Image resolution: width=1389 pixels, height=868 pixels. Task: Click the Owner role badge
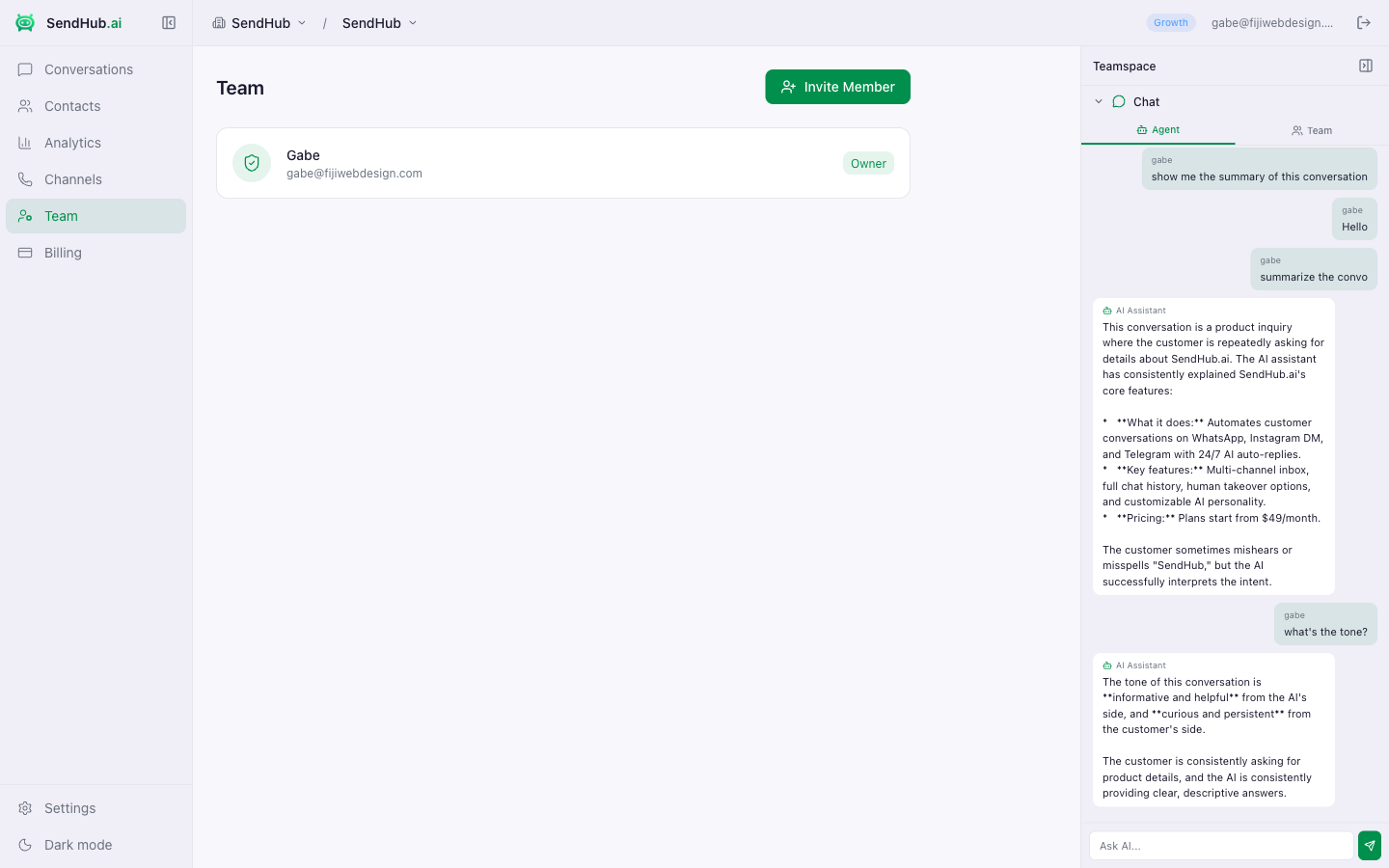click(868, 163)
